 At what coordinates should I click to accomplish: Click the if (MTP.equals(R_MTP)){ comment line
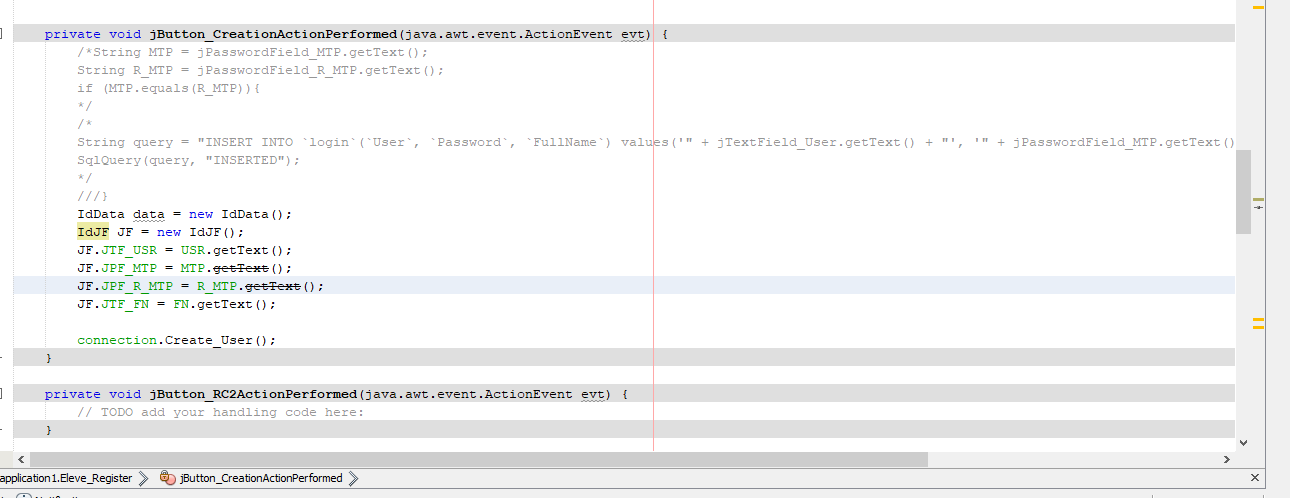[x=168, y=88]
